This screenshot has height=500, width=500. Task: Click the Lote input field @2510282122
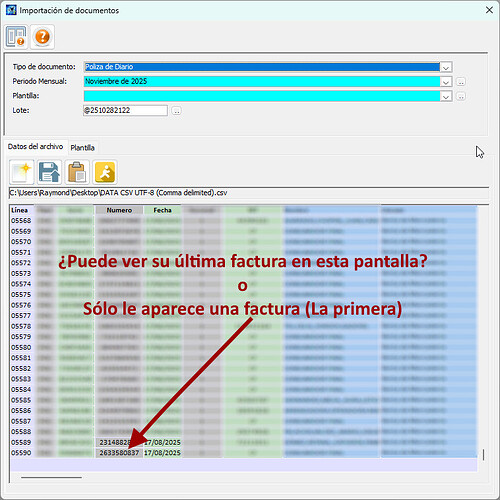click(125, 110)
